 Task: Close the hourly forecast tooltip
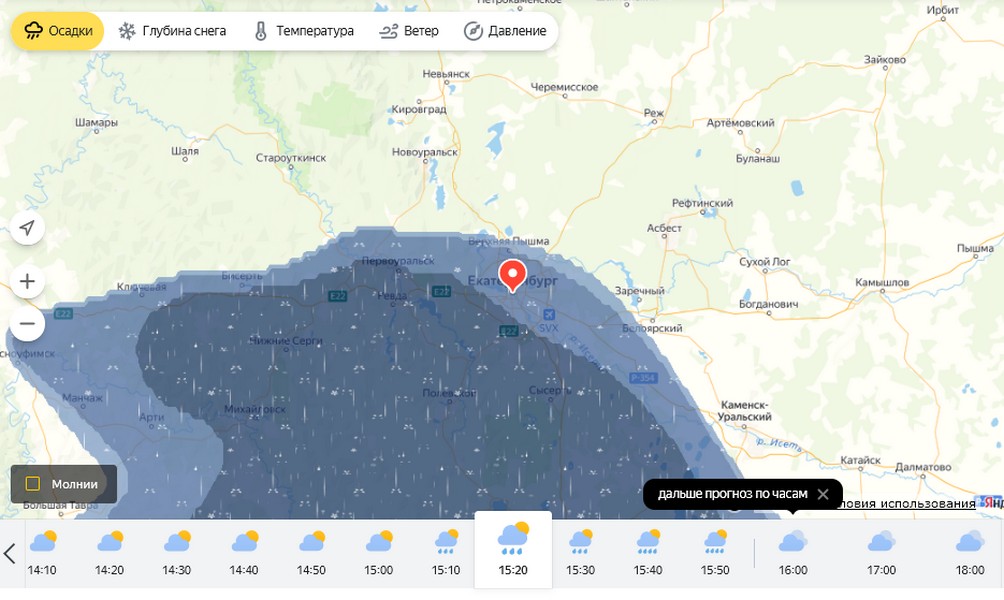click(x=822, y=494)
